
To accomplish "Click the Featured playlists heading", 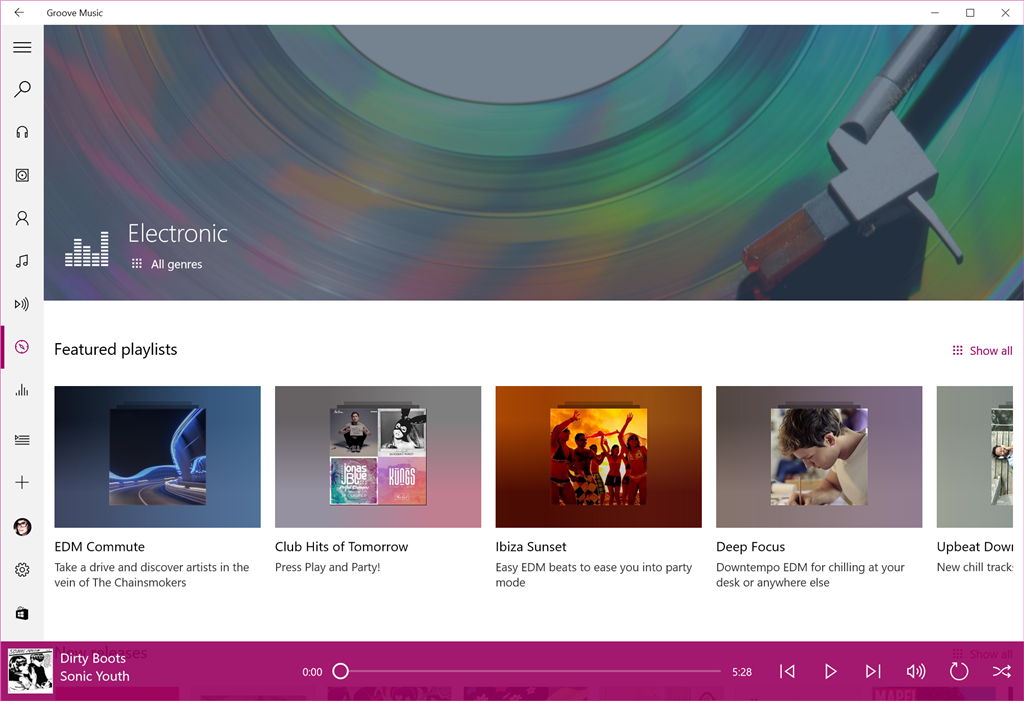I will (116, 350).
